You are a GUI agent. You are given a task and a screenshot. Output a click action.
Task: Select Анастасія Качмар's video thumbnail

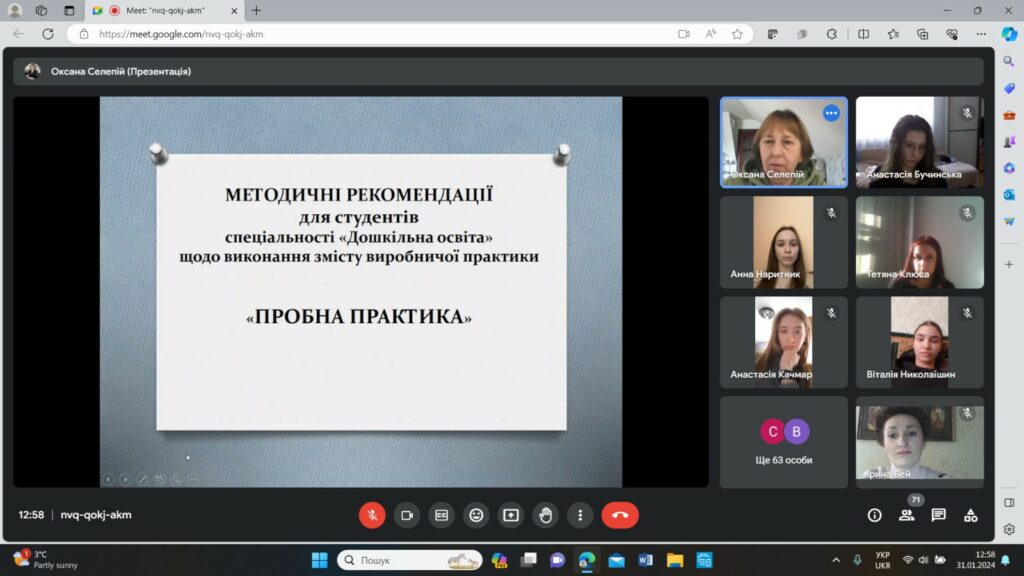[783, 342]
